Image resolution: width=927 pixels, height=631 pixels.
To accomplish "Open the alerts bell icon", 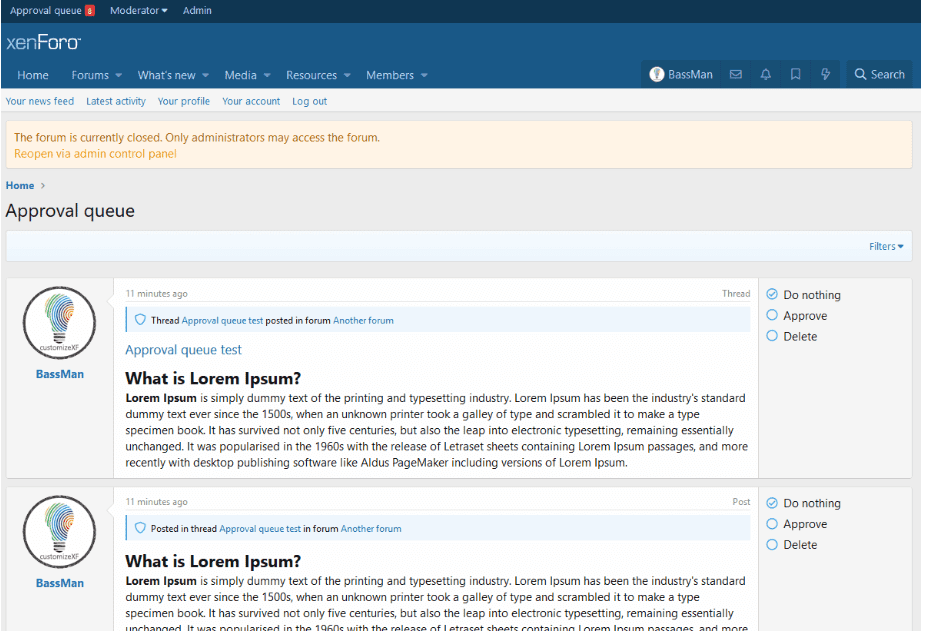I will coord(766,75).
